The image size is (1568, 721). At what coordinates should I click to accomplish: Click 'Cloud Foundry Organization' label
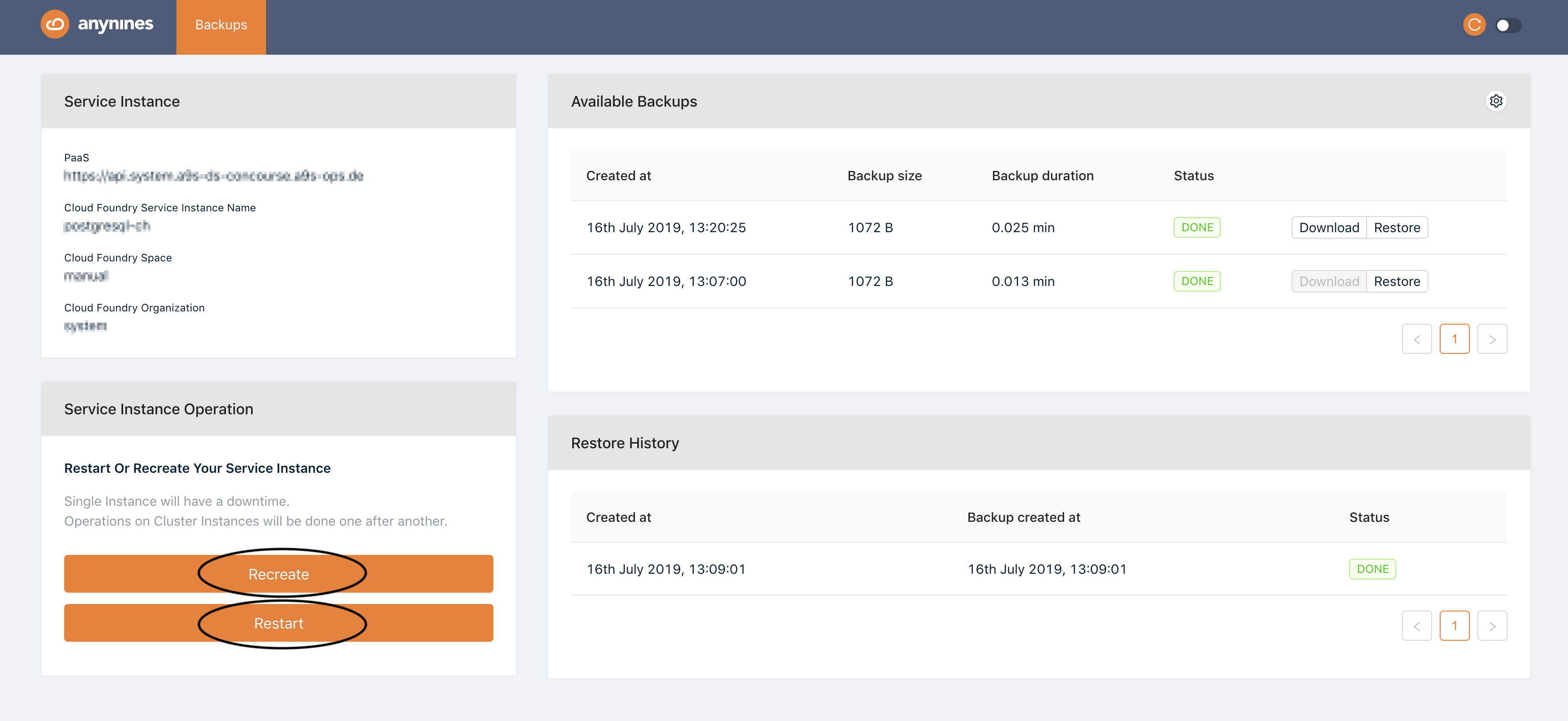(134, 308)
